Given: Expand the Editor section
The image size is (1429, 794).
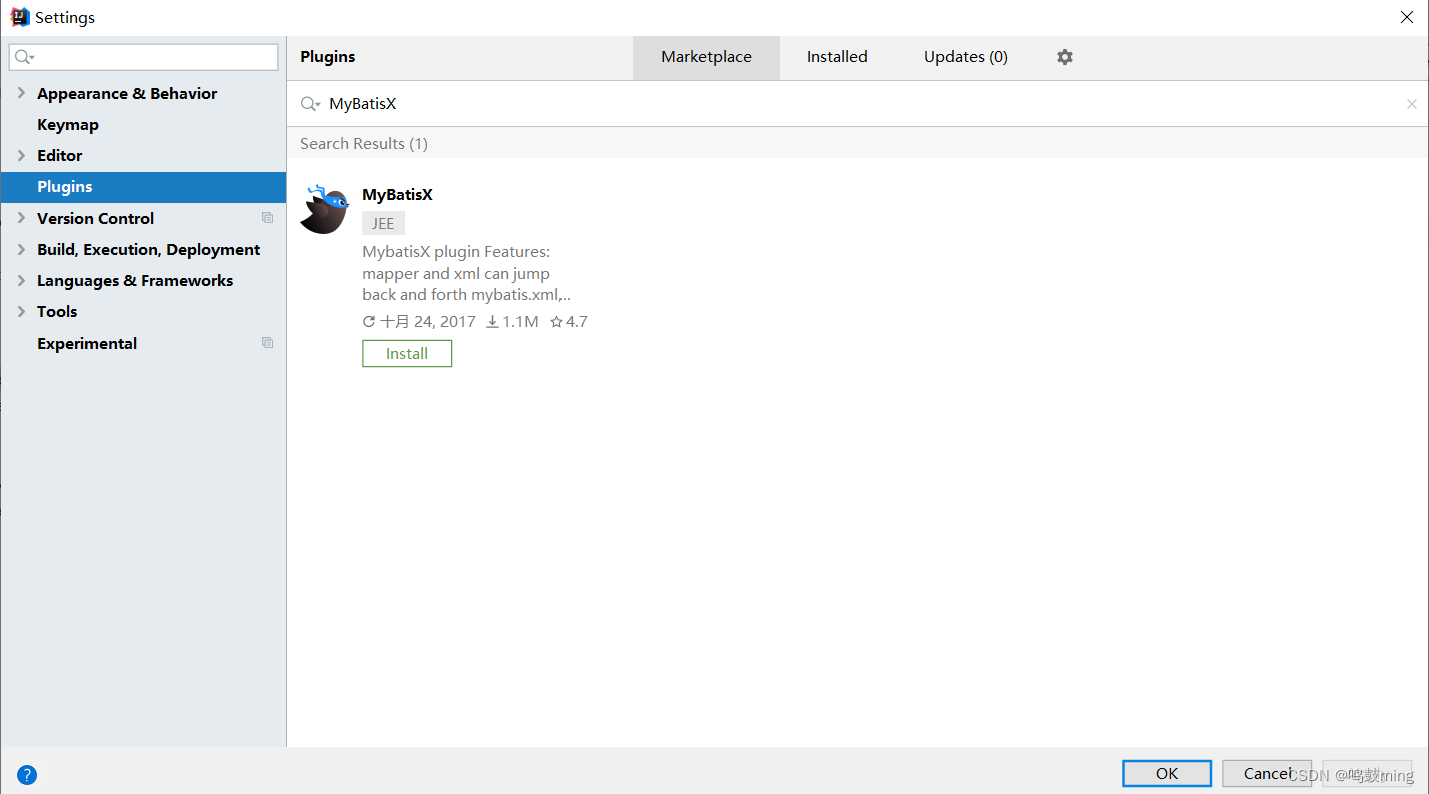Looking at the screenshot, I should click(21, 155).
